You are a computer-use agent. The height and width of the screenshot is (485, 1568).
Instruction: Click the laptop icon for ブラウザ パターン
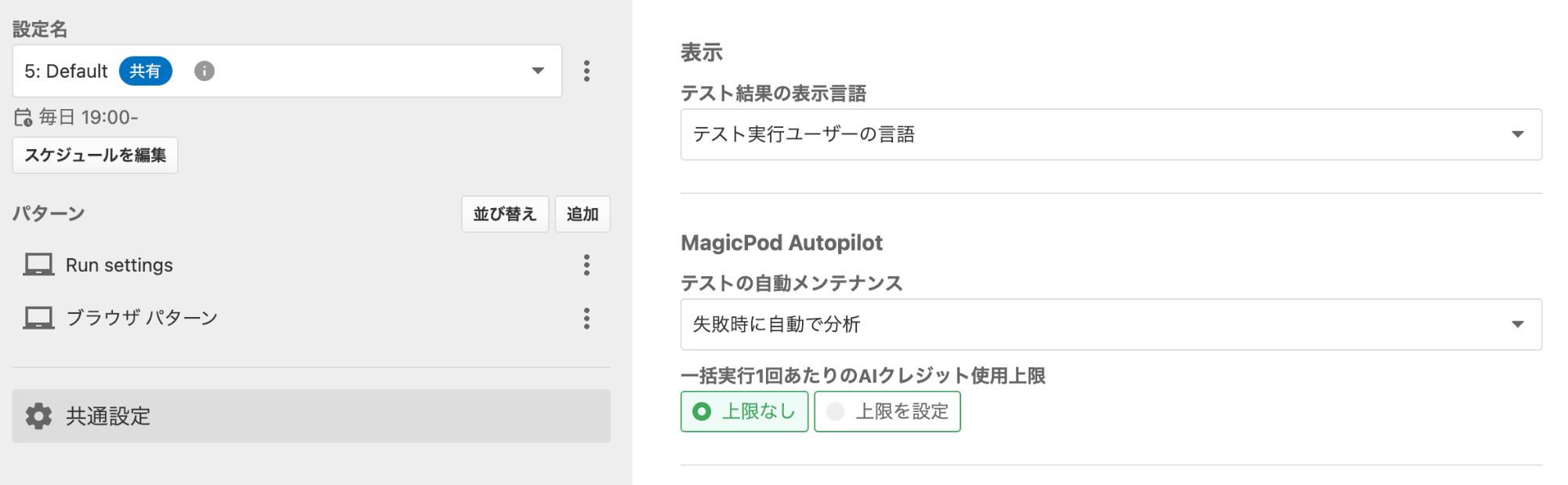tap(38, 318)
